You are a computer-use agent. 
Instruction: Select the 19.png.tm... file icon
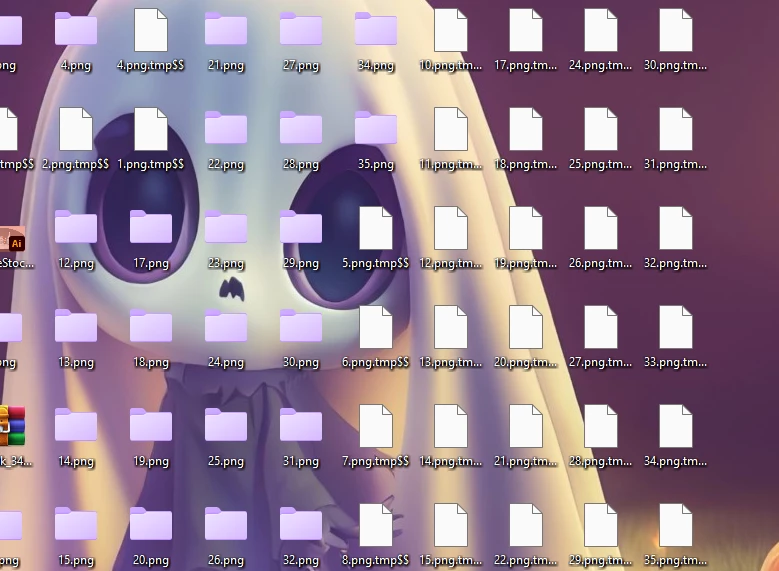(x=526, y=228)
